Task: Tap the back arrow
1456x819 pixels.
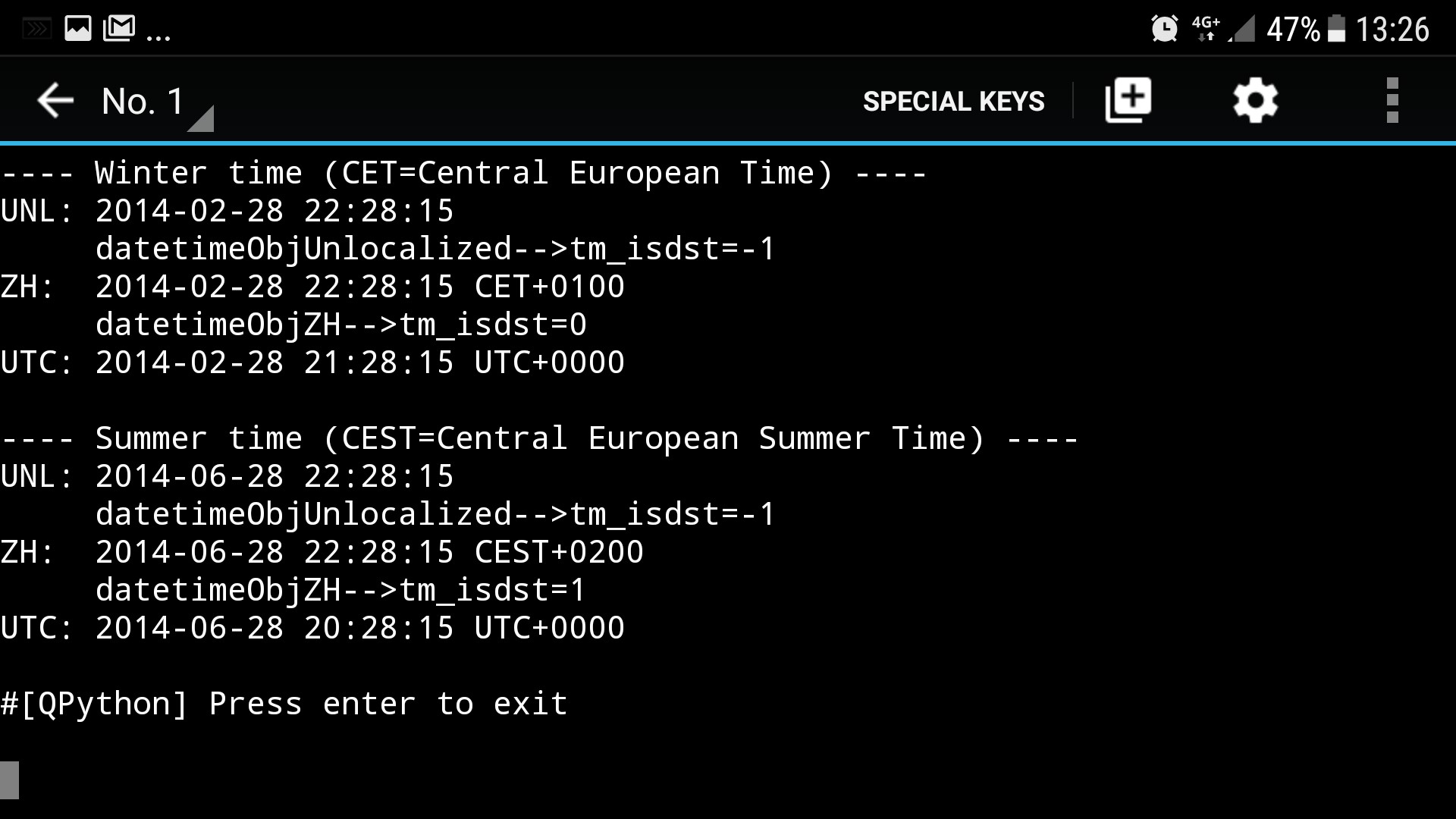Action: (55, 101)
